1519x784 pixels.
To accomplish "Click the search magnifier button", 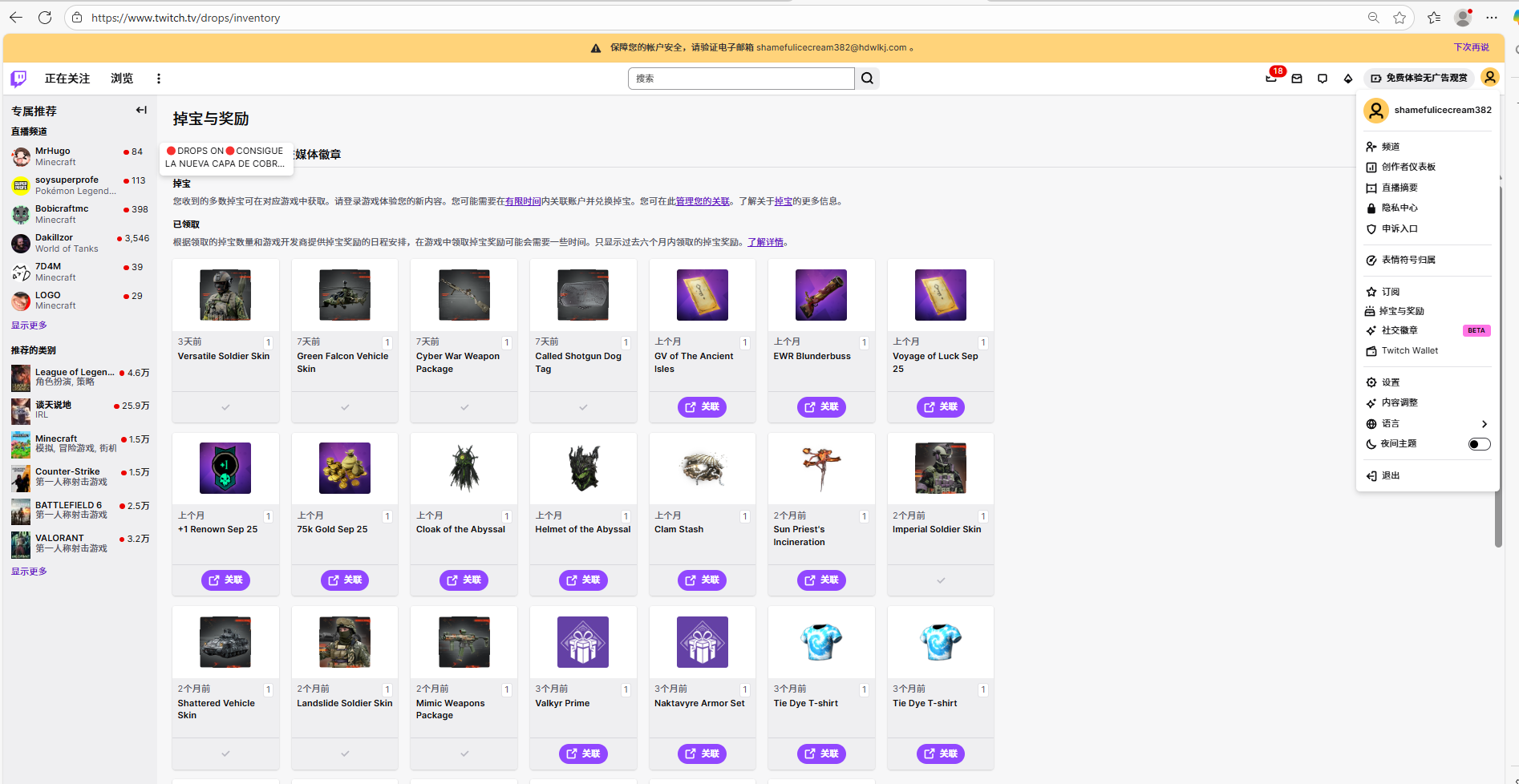I will (x=867, y=79).
